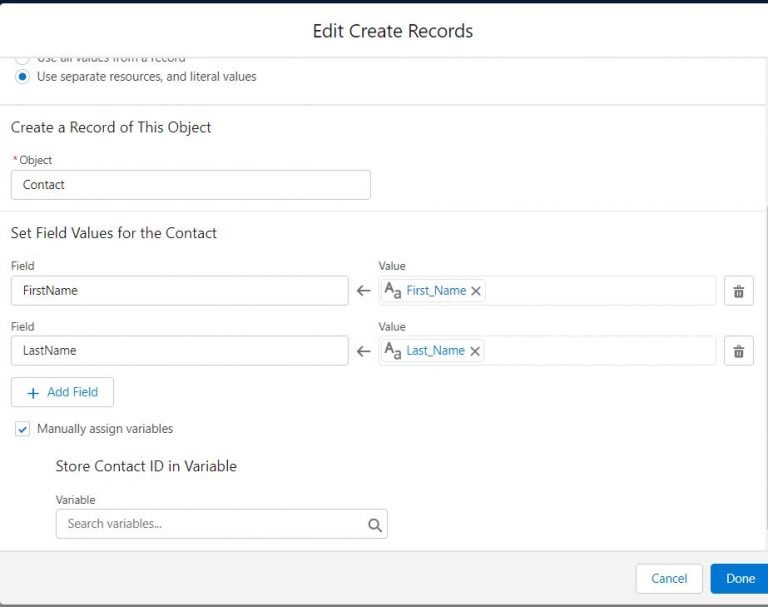768x607 pixels.
Task: Delete the LastName field row
Action: (738, 351)
